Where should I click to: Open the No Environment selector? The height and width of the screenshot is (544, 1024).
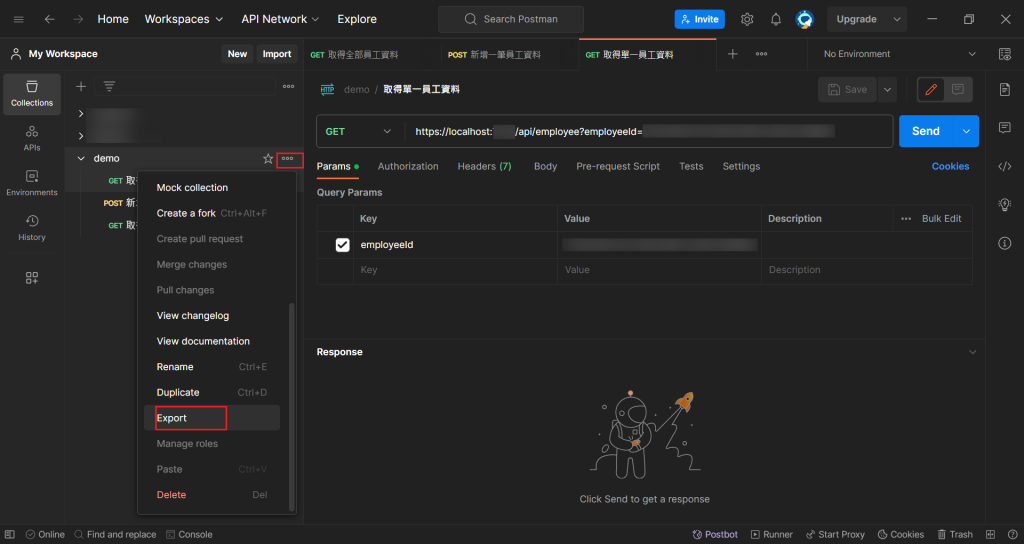pyautogui.click(x=899, y=54)
